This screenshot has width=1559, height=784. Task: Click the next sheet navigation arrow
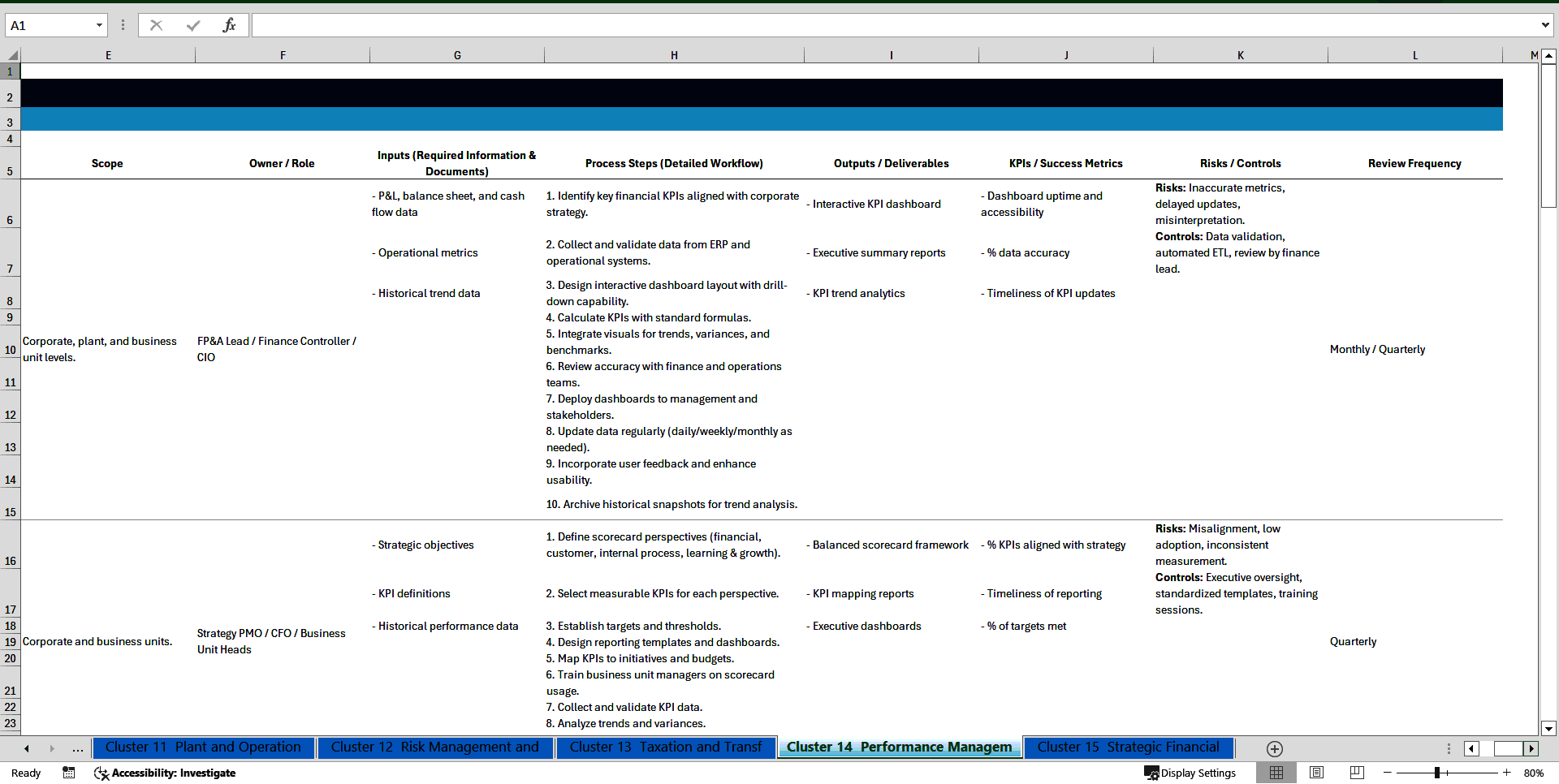[x=52, y=748]
